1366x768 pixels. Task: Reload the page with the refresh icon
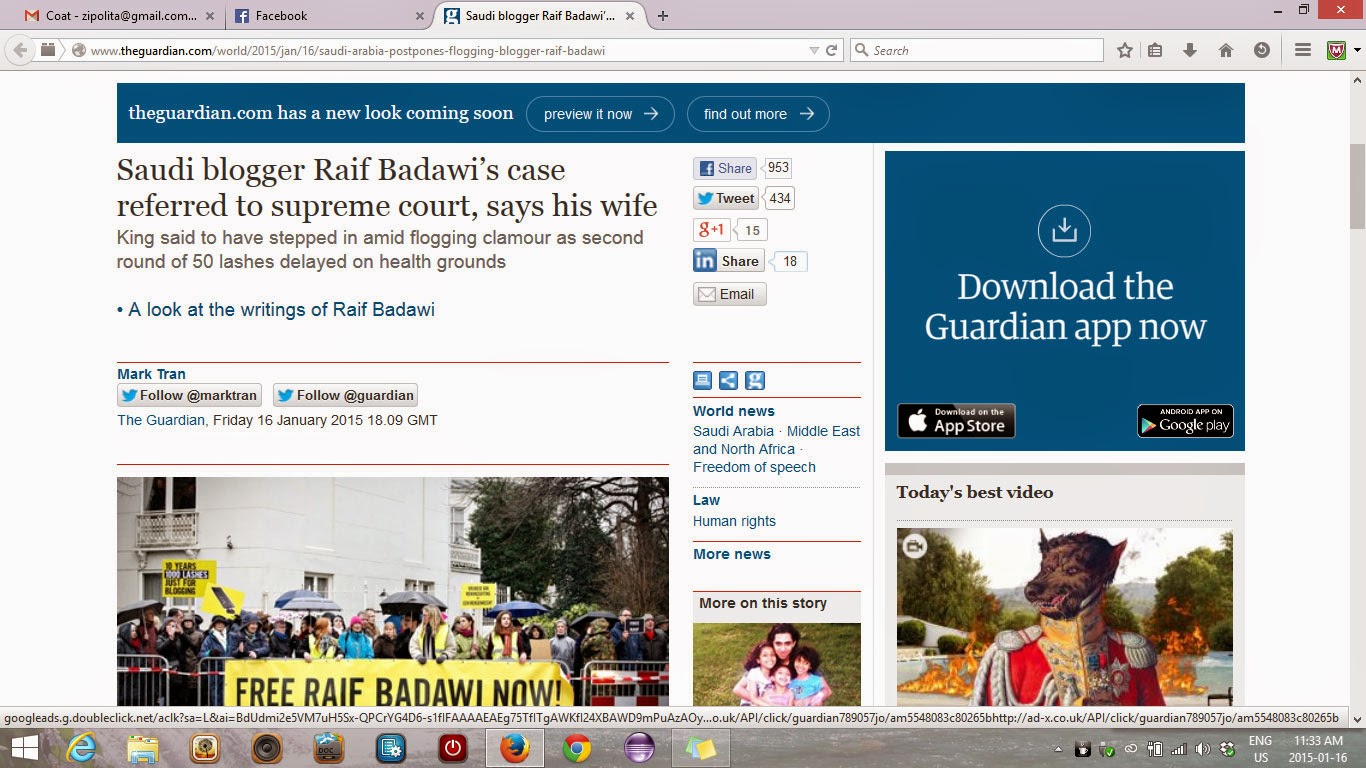[831, 50]
